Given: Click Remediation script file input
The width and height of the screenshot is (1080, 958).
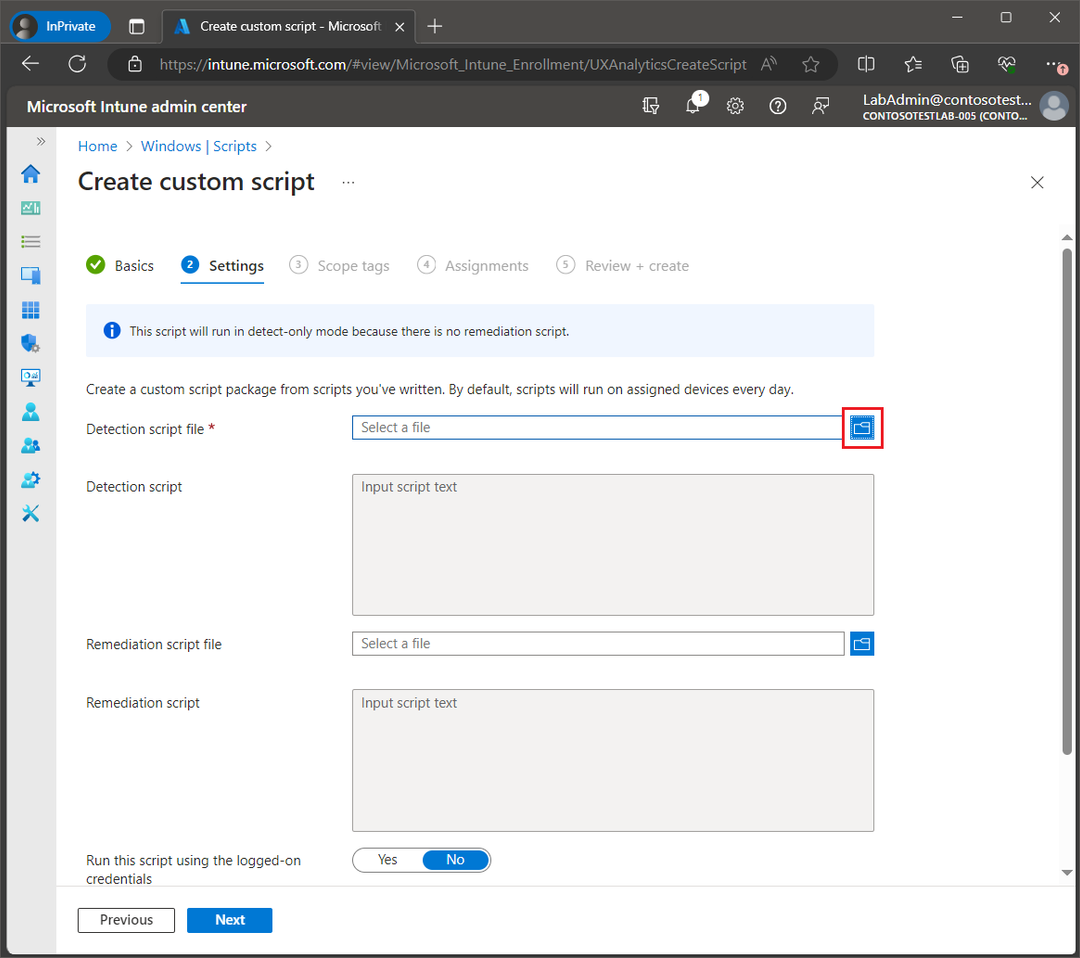Looking at the screenshot, I should click(598, 644).
